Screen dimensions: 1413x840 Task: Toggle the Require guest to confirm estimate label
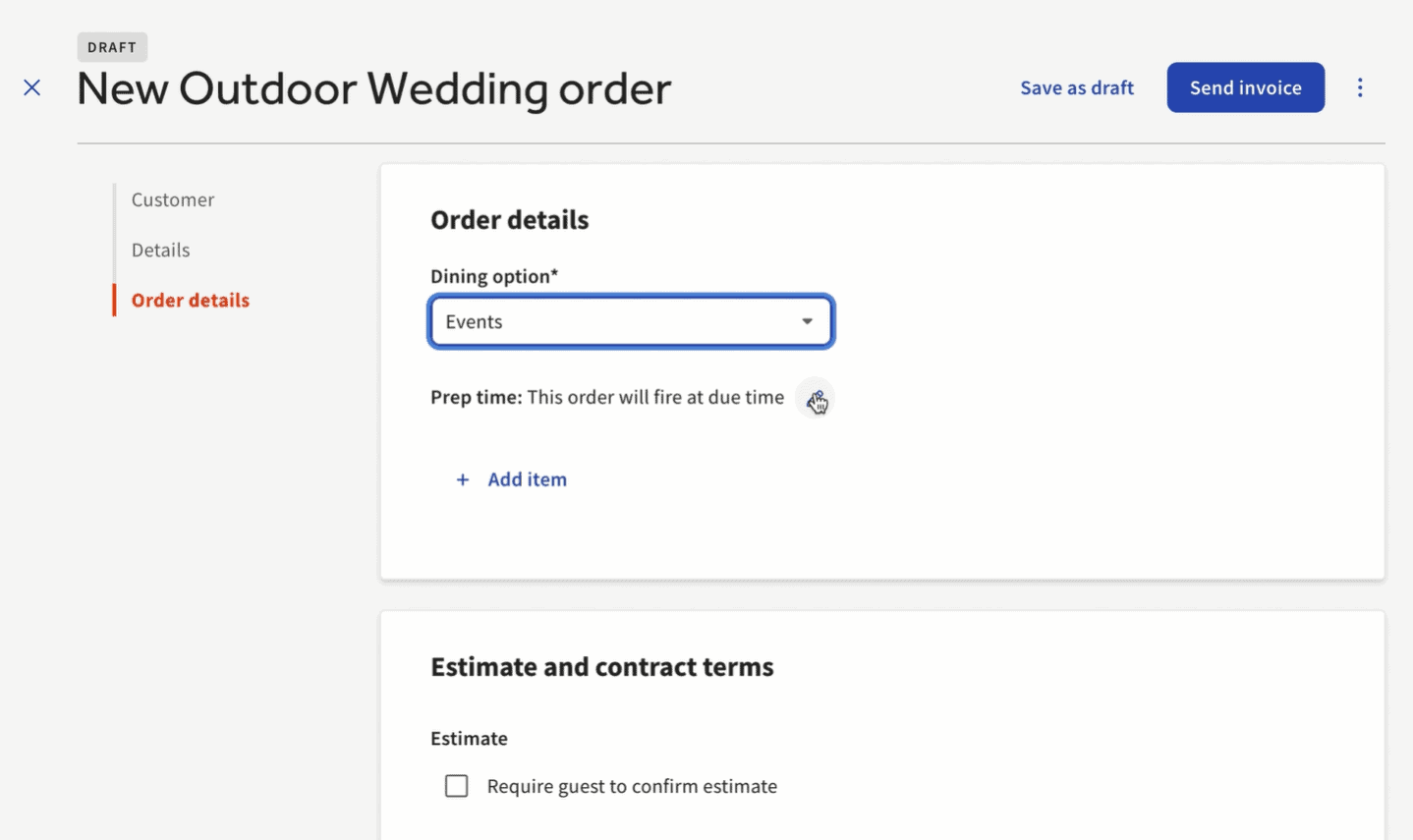pyautogui.click(x=632, y=786)
